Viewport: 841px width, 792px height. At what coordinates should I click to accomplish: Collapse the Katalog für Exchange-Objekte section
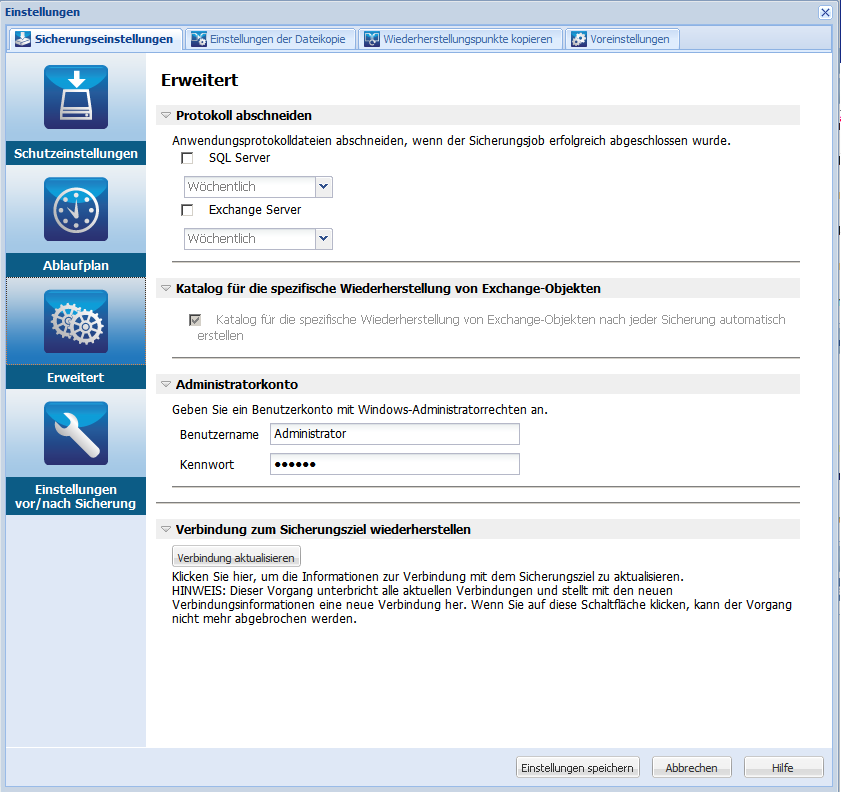click(x=166, y=288)
